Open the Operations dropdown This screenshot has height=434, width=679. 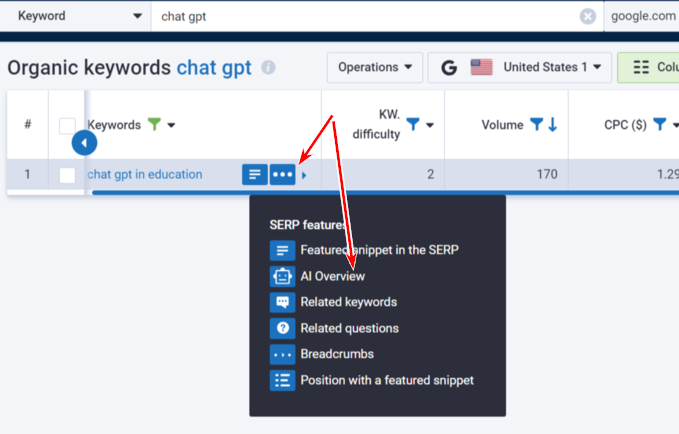[x=375, y=68]
